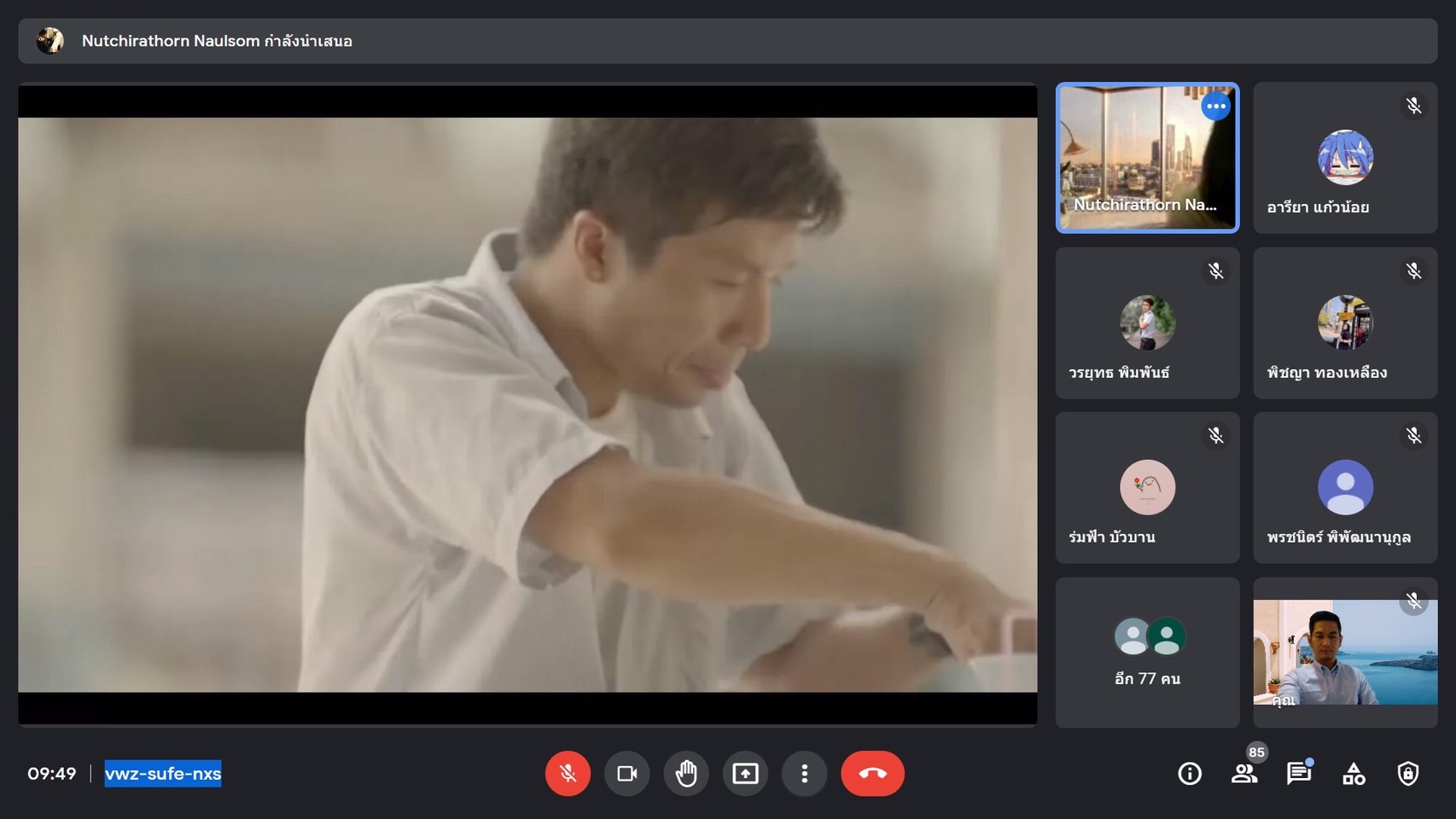Unmute the microphone with the red button
The image size is (1456, 819).
[568, 774]
